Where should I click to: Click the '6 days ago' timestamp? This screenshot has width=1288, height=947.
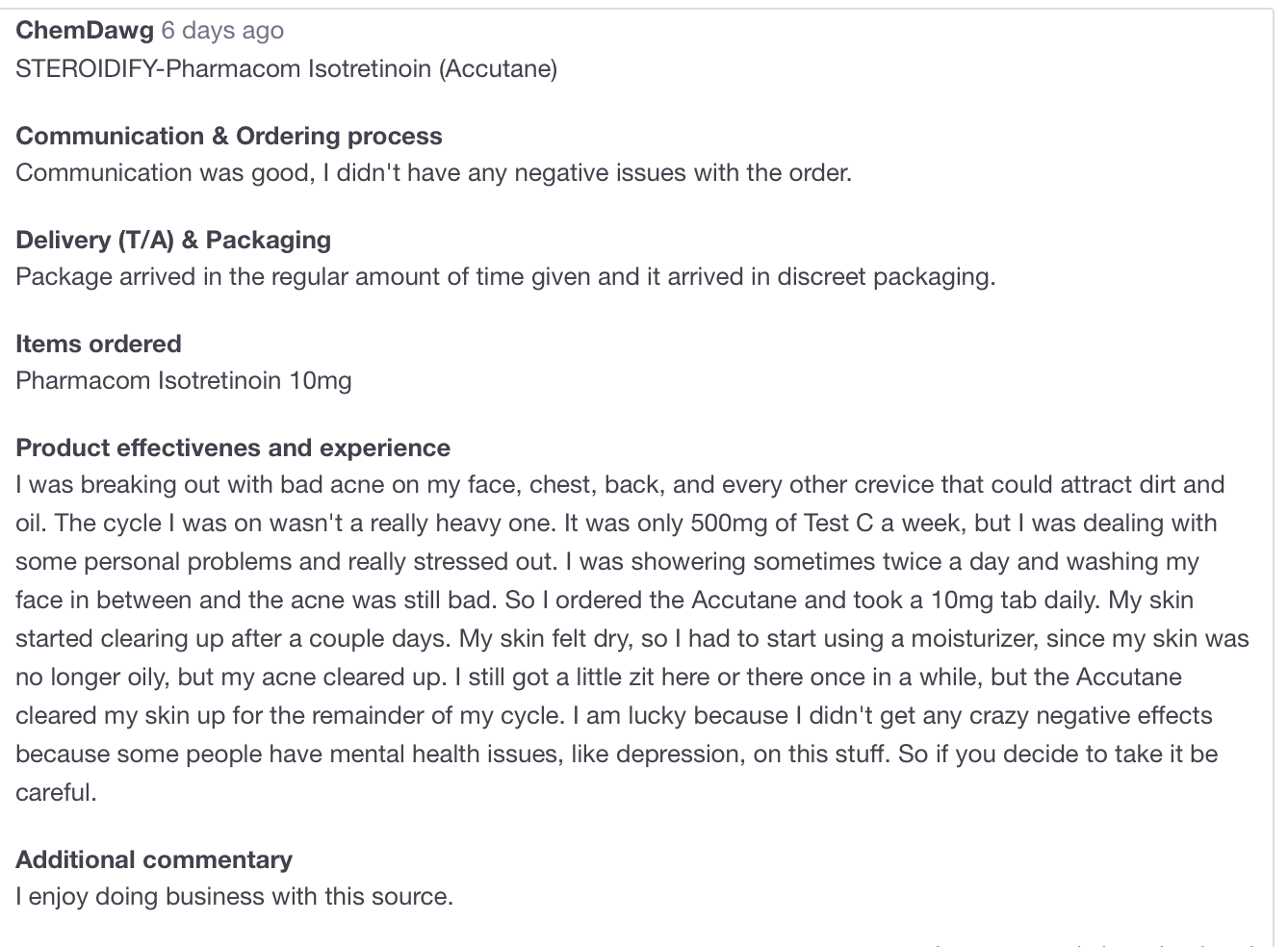pyautogui.click(x=222, y=31)
